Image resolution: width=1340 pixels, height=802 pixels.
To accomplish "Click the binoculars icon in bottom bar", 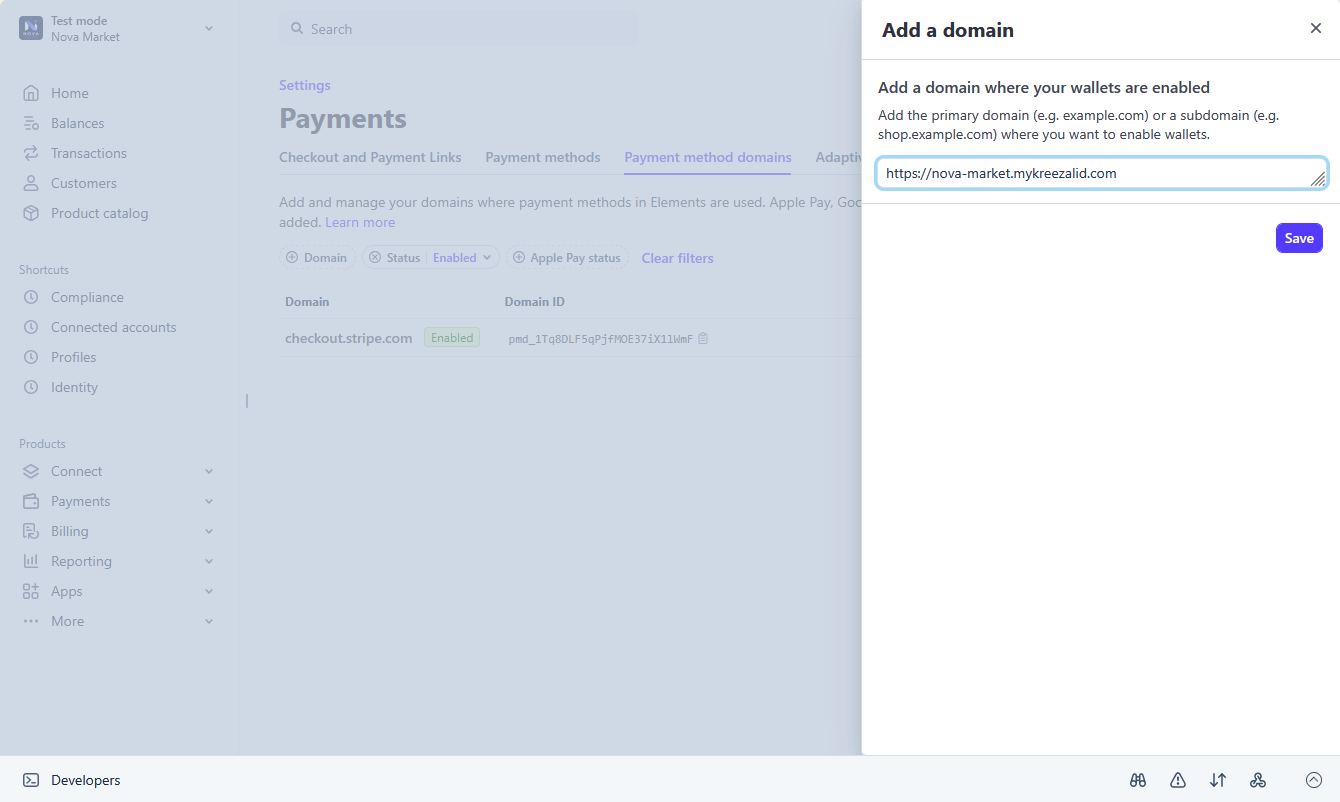I will click(x=1138, y=780).
